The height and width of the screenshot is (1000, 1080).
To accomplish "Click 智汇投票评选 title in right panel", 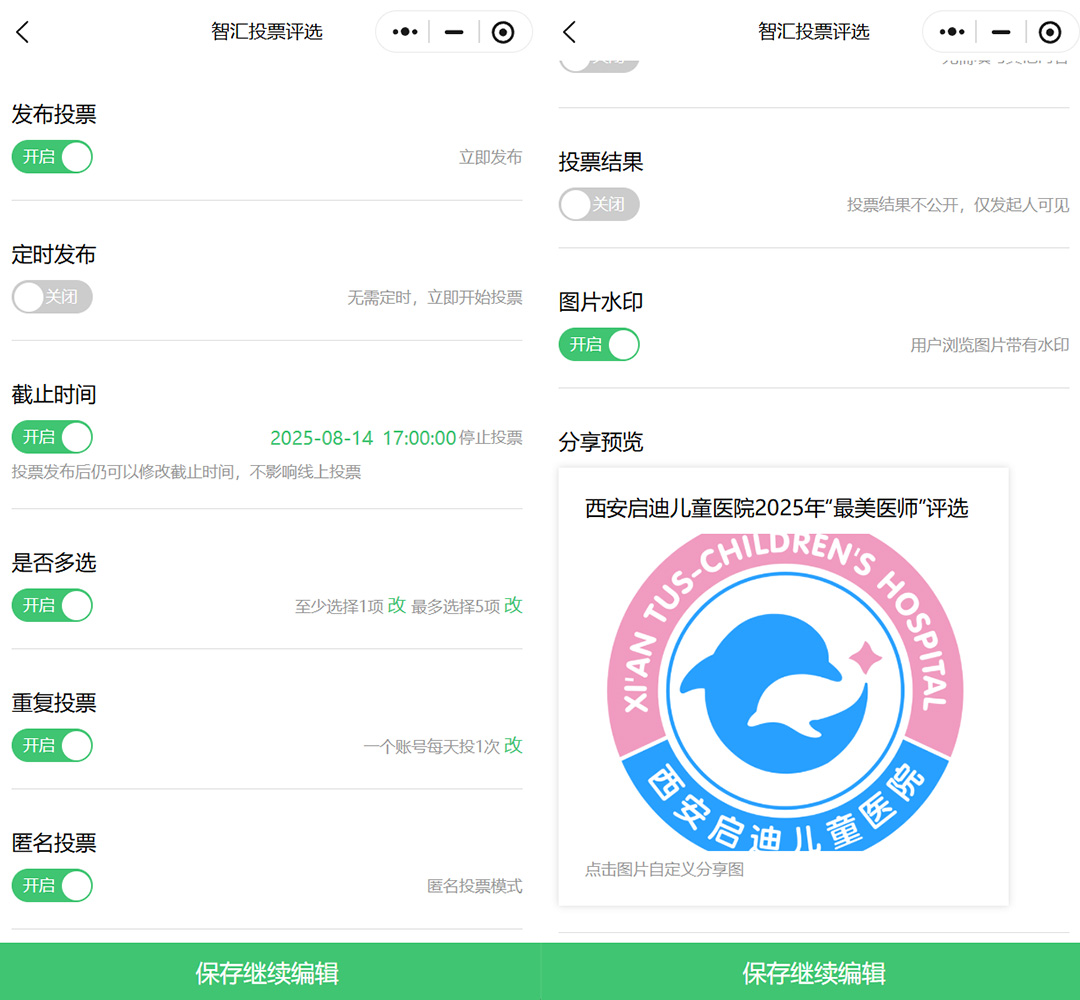I will pyautogui.click(x=813, y=32).
